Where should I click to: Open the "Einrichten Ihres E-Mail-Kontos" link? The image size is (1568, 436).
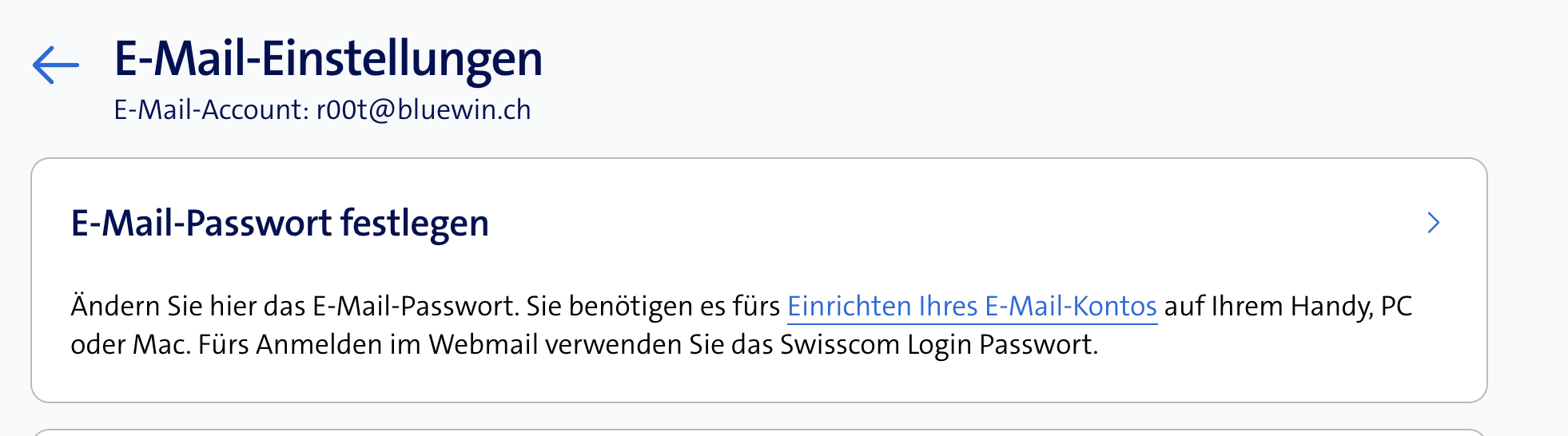point(972,307)
